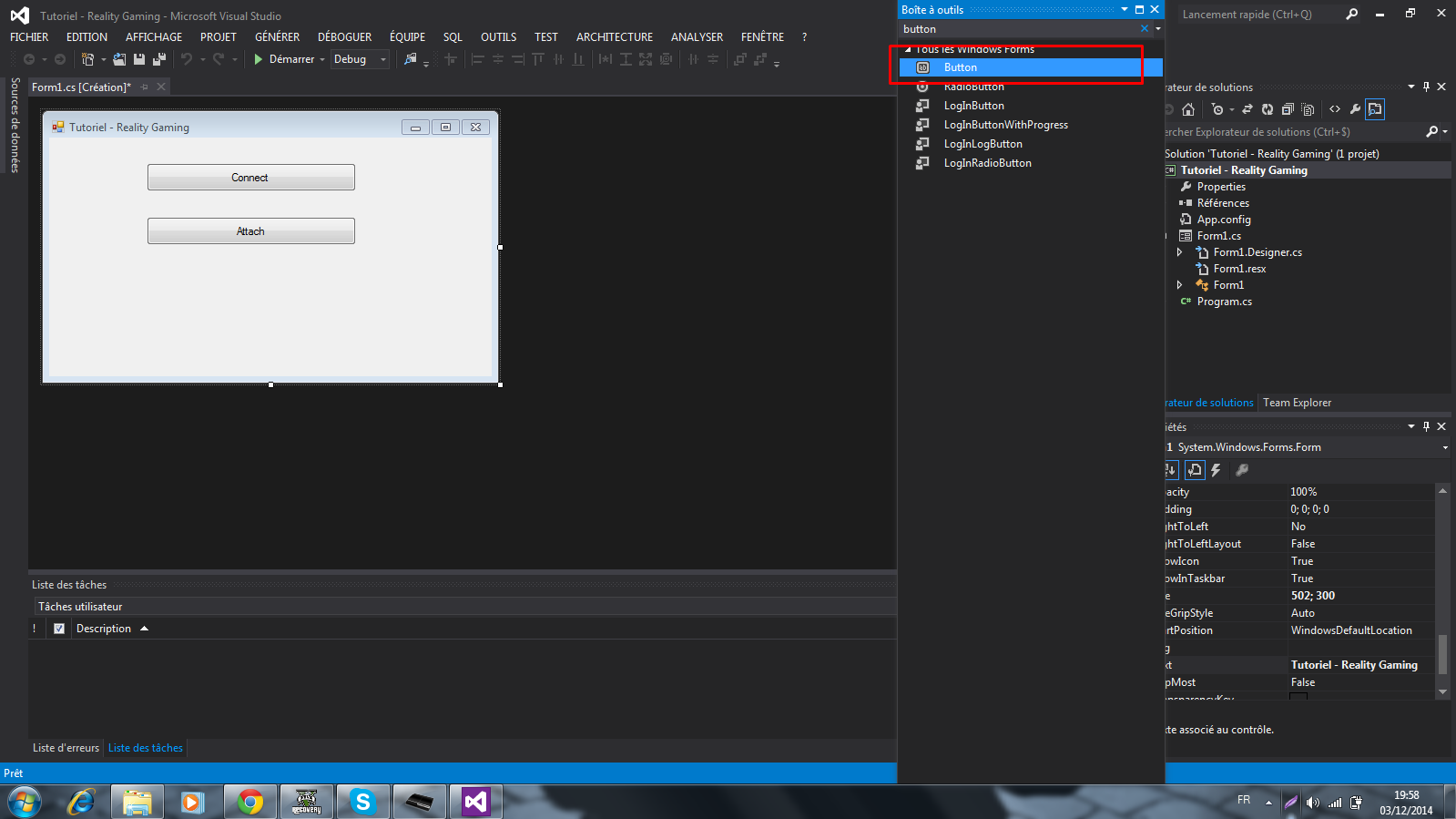The image size is (1456, 819).
Task: Click the Attach button on the form
Action: [251, 231]
